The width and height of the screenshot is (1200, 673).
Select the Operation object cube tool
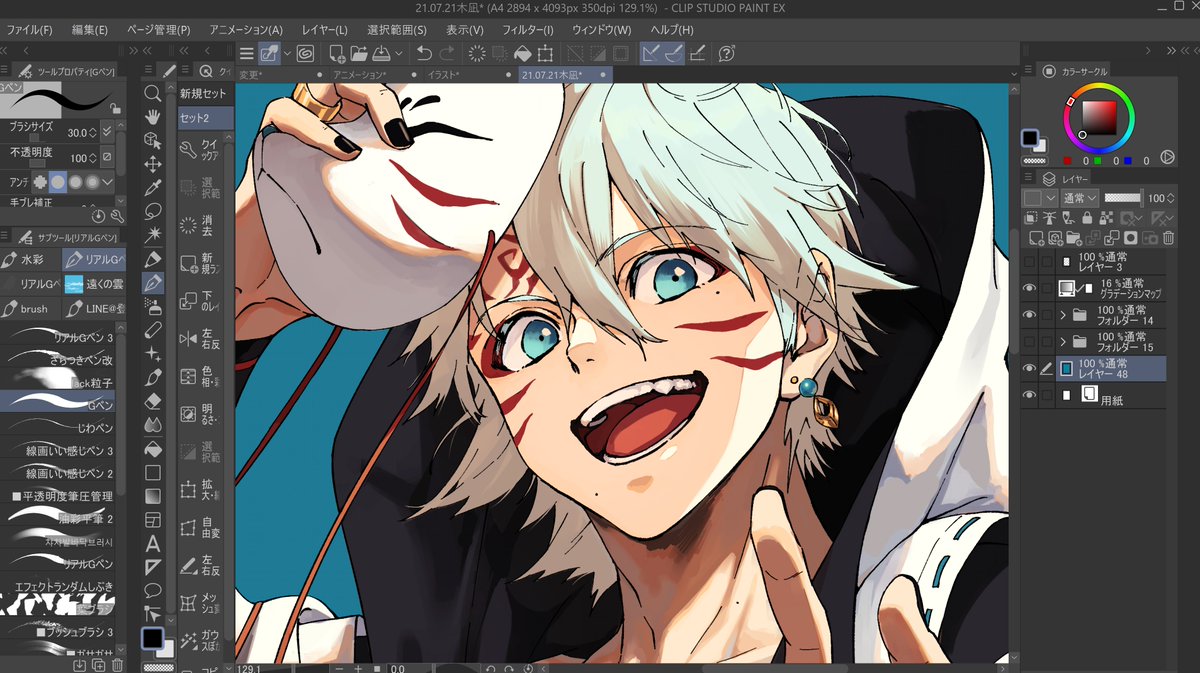click(x=153, y=140)
